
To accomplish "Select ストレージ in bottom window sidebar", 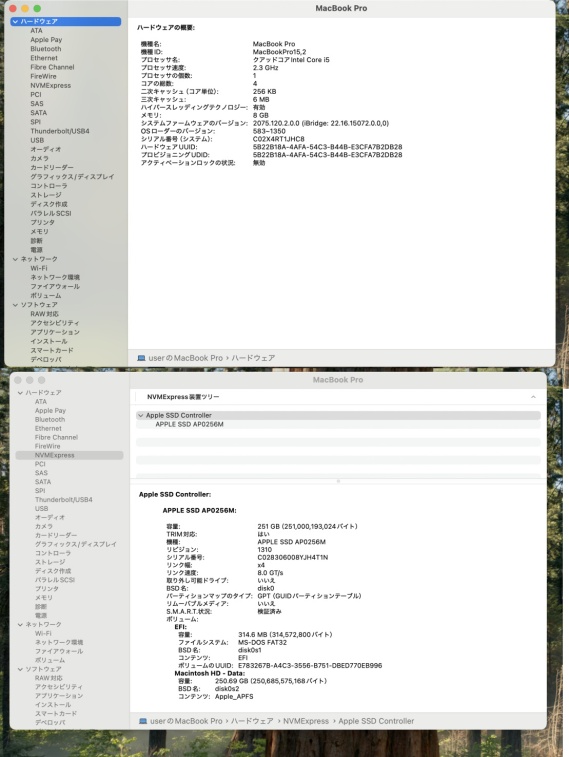I will click(50, 562).
